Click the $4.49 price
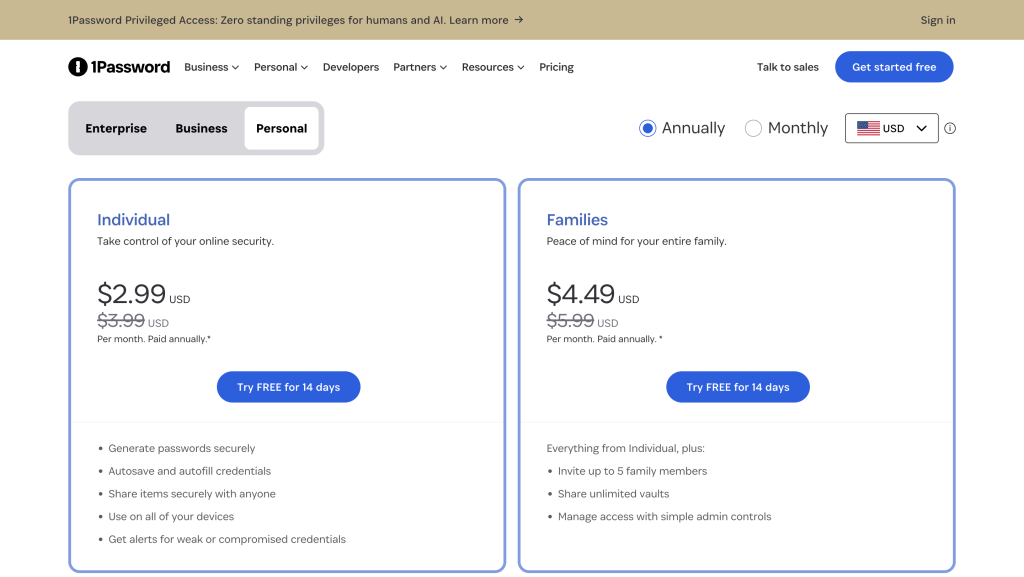1024x577 pixels. (x=581, y=294)
